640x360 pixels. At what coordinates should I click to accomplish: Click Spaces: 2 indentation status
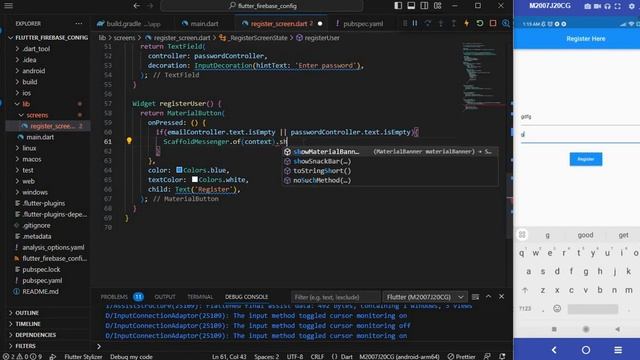click(267, 356)
